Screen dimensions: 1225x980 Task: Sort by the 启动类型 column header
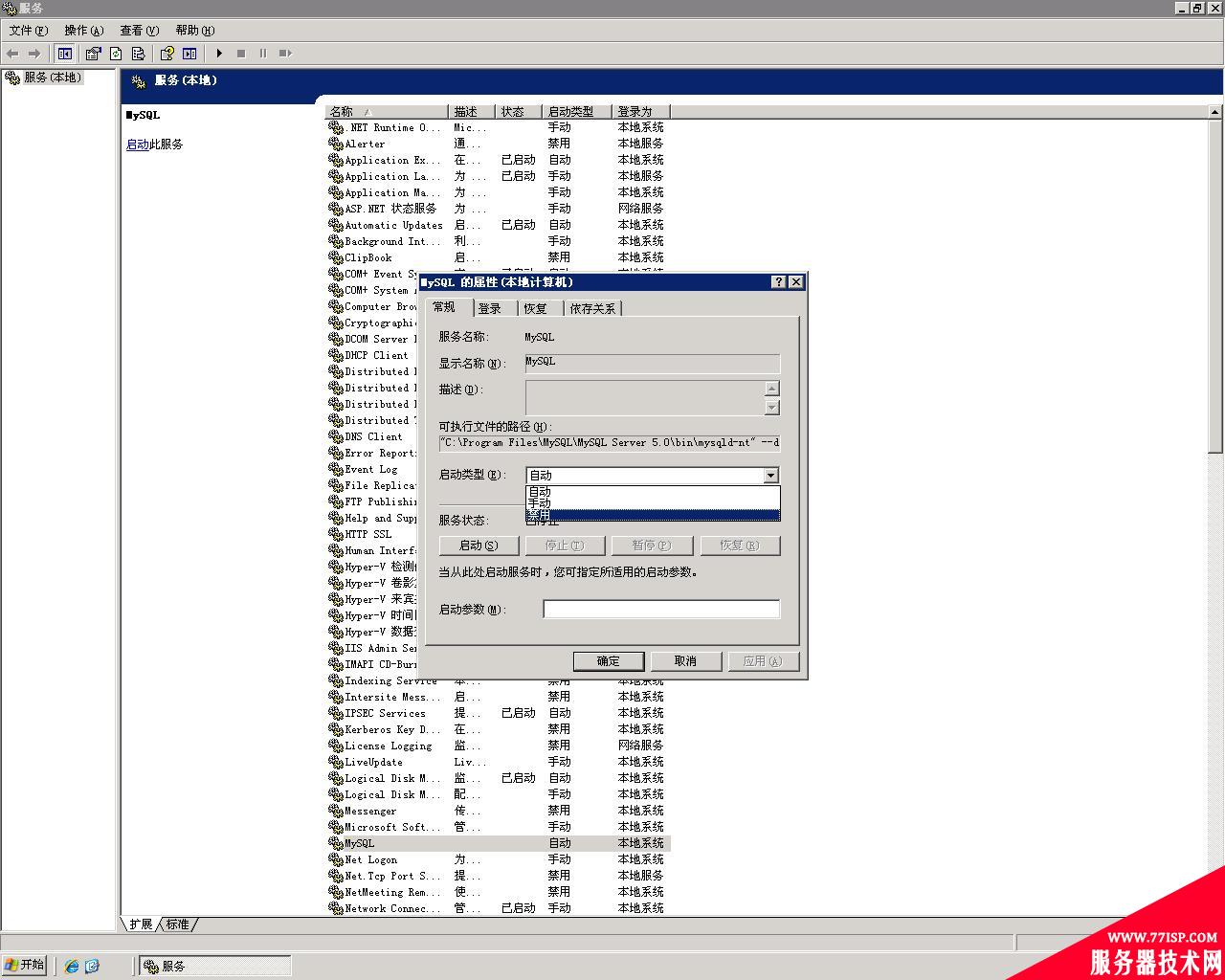pyautogui.click(x=577, y=112)
